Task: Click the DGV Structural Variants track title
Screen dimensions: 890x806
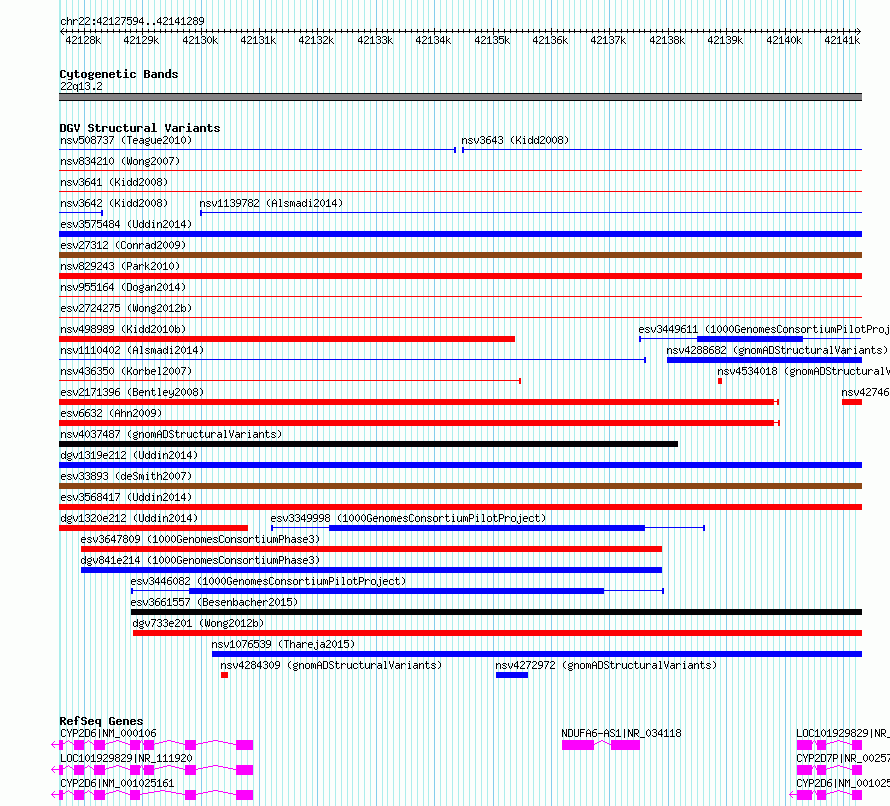Action: coord(140,128)
